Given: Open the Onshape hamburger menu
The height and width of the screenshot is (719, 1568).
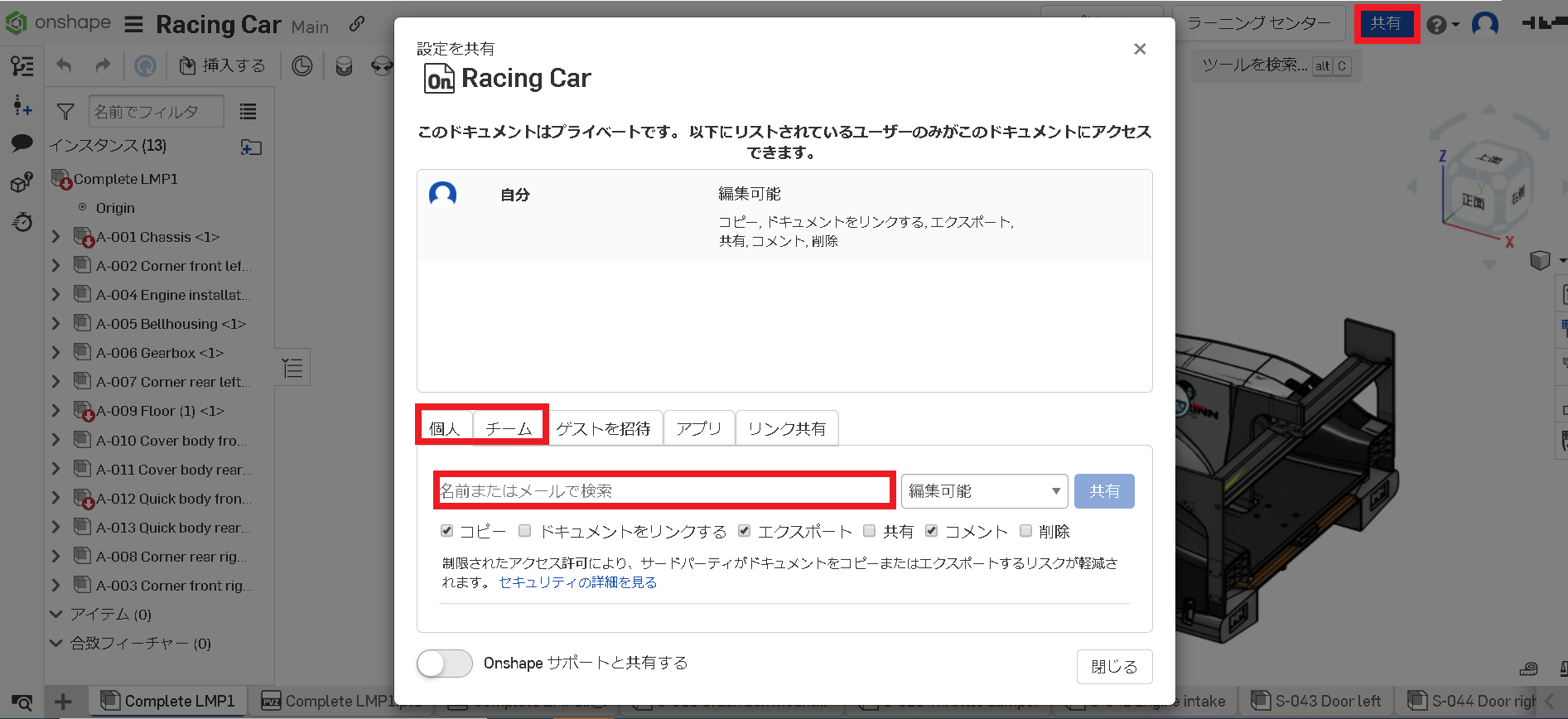Looking at the screenshot, I should point(134,25).
